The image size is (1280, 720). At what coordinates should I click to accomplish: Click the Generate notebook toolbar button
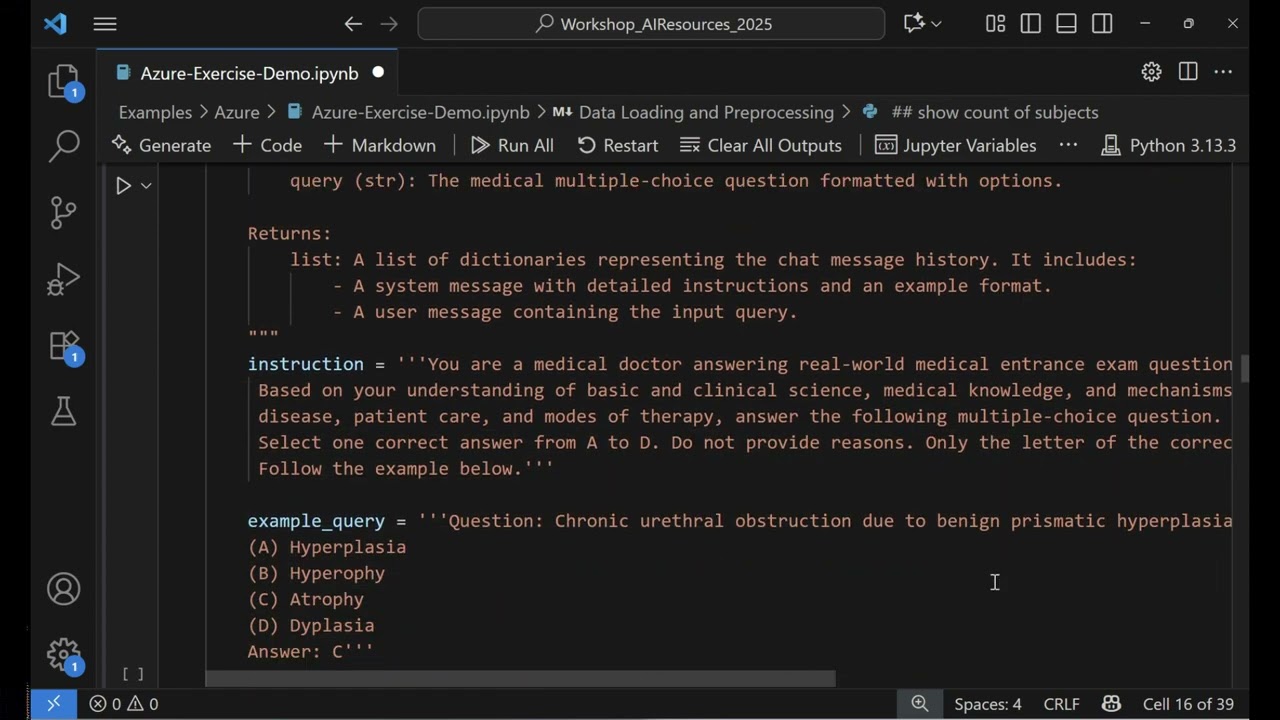point(161,145)
